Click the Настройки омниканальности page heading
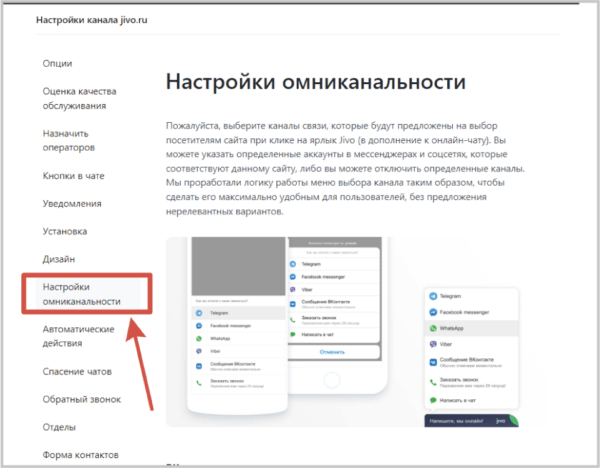Viewport: 600px width, 468px height. click(316, 82)
